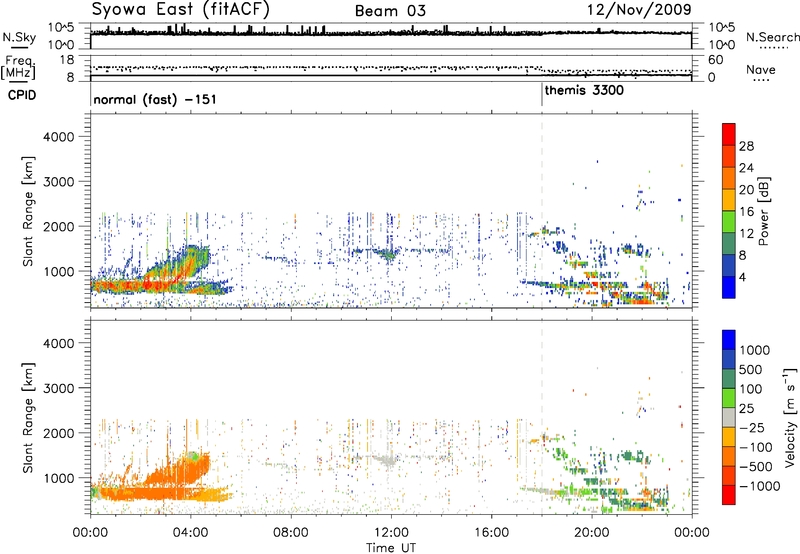The image size is (800, 554).
Task: Click the '4000' range tick in power panel
Action: click(x=59, y=137)
